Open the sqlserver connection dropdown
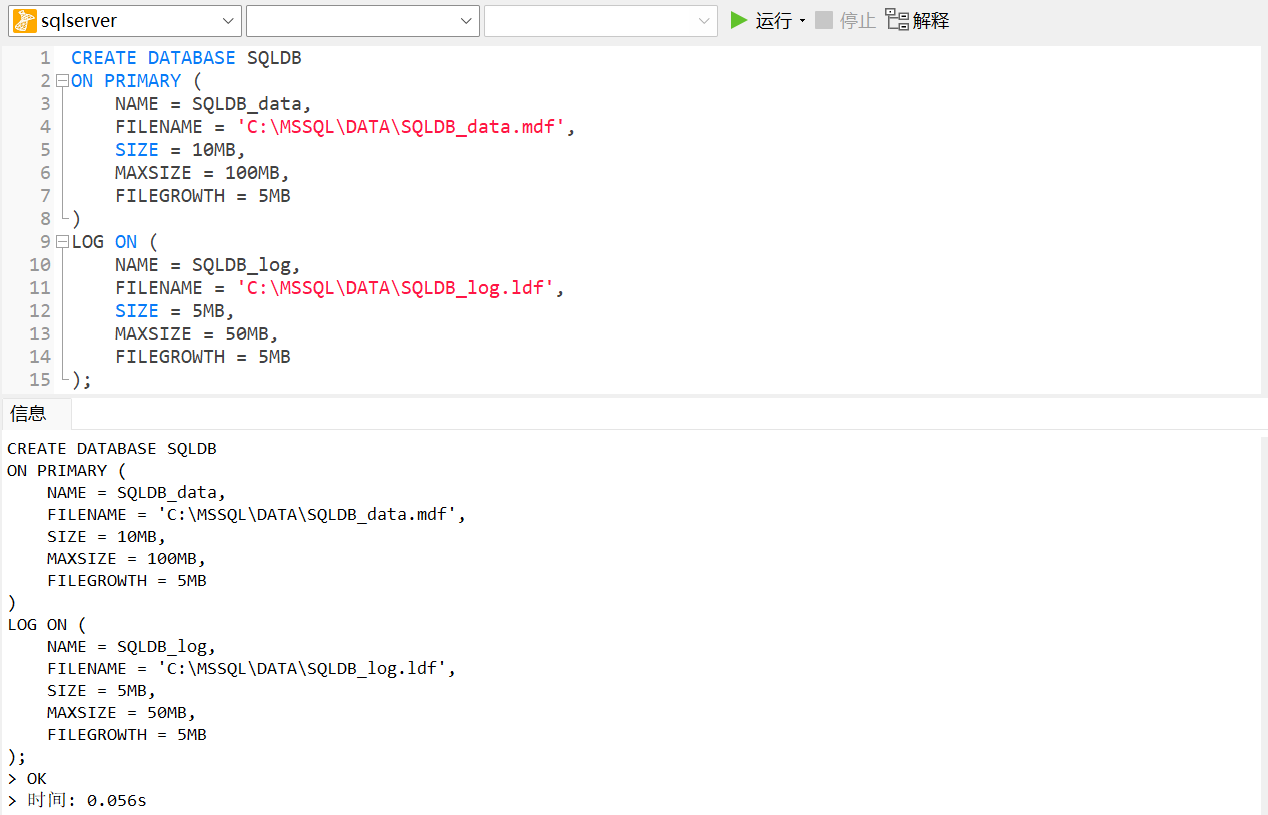1268x815 pixels. pyautogui.click(x=124, y=20)
